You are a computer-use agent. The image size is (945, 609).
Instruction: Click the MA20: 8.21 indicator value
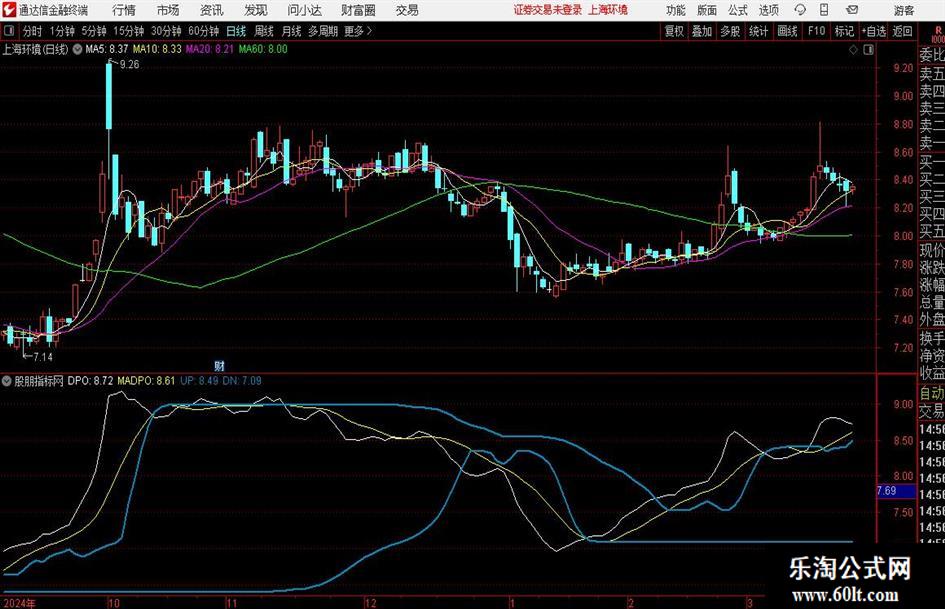(209, 49)
